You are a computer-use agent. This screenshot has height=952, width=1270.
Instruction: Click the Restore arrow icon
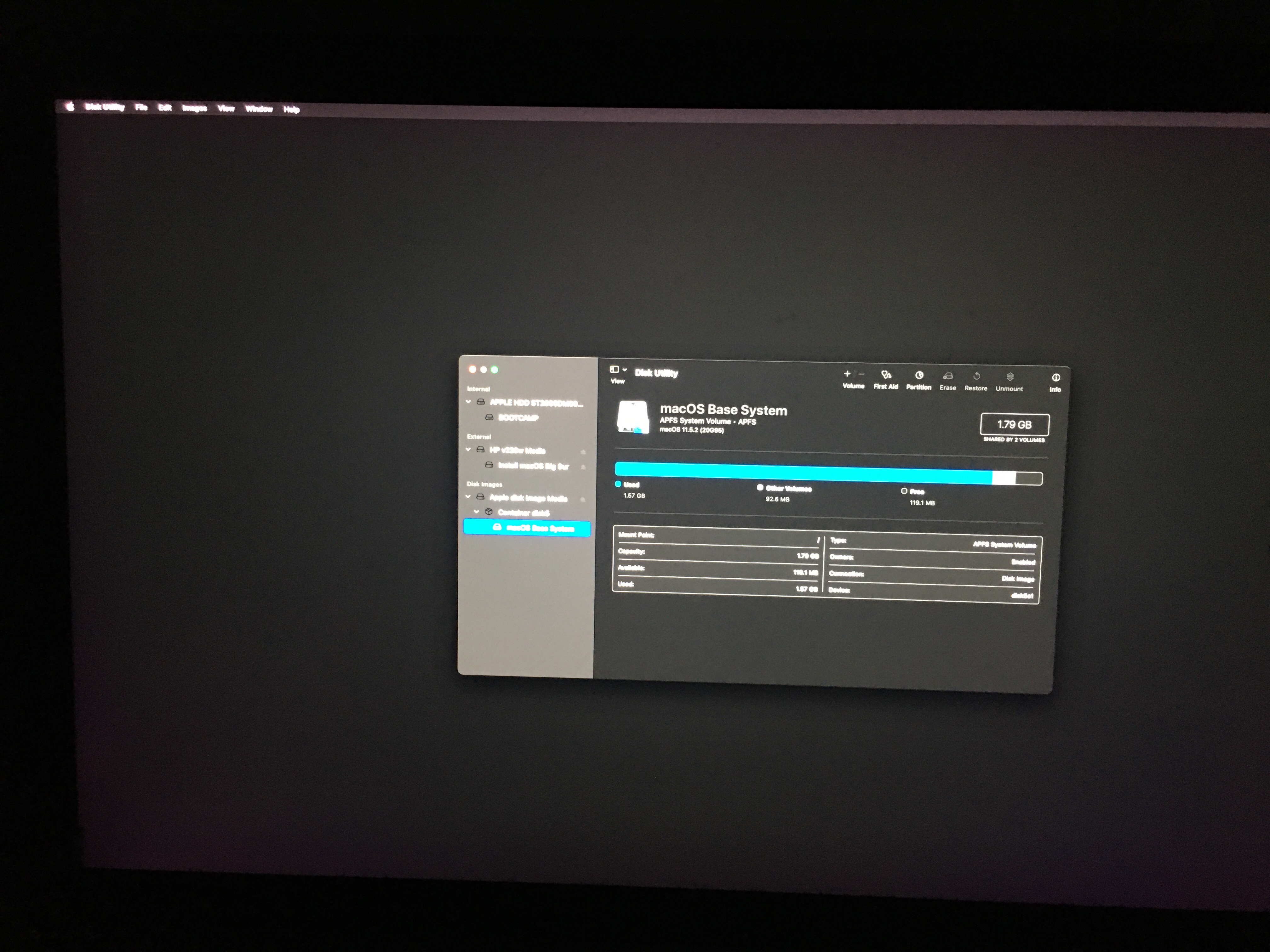coord(977,377)
